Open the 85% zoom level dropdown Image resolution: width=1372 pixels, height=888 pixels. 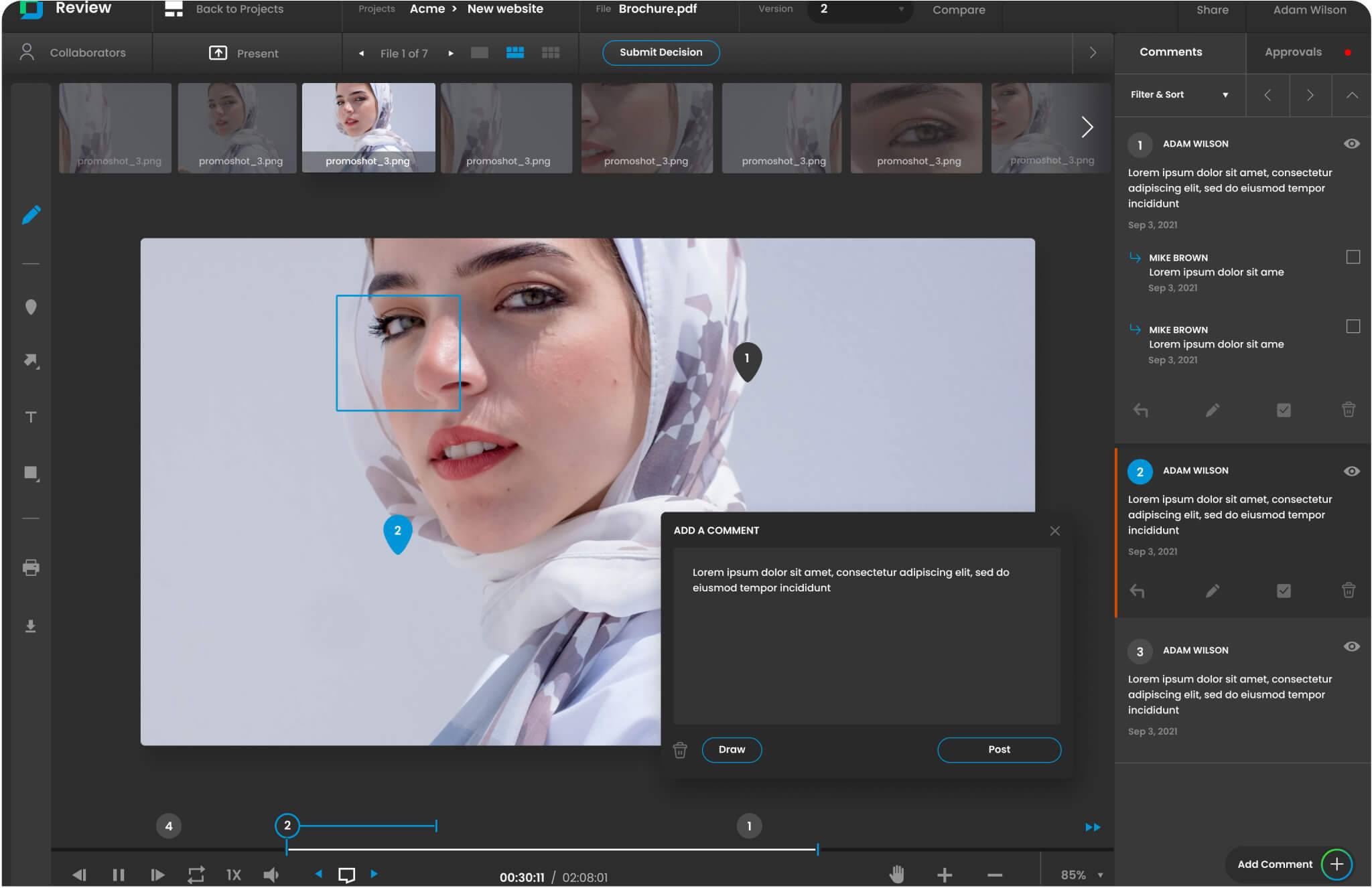point(1081,875)
